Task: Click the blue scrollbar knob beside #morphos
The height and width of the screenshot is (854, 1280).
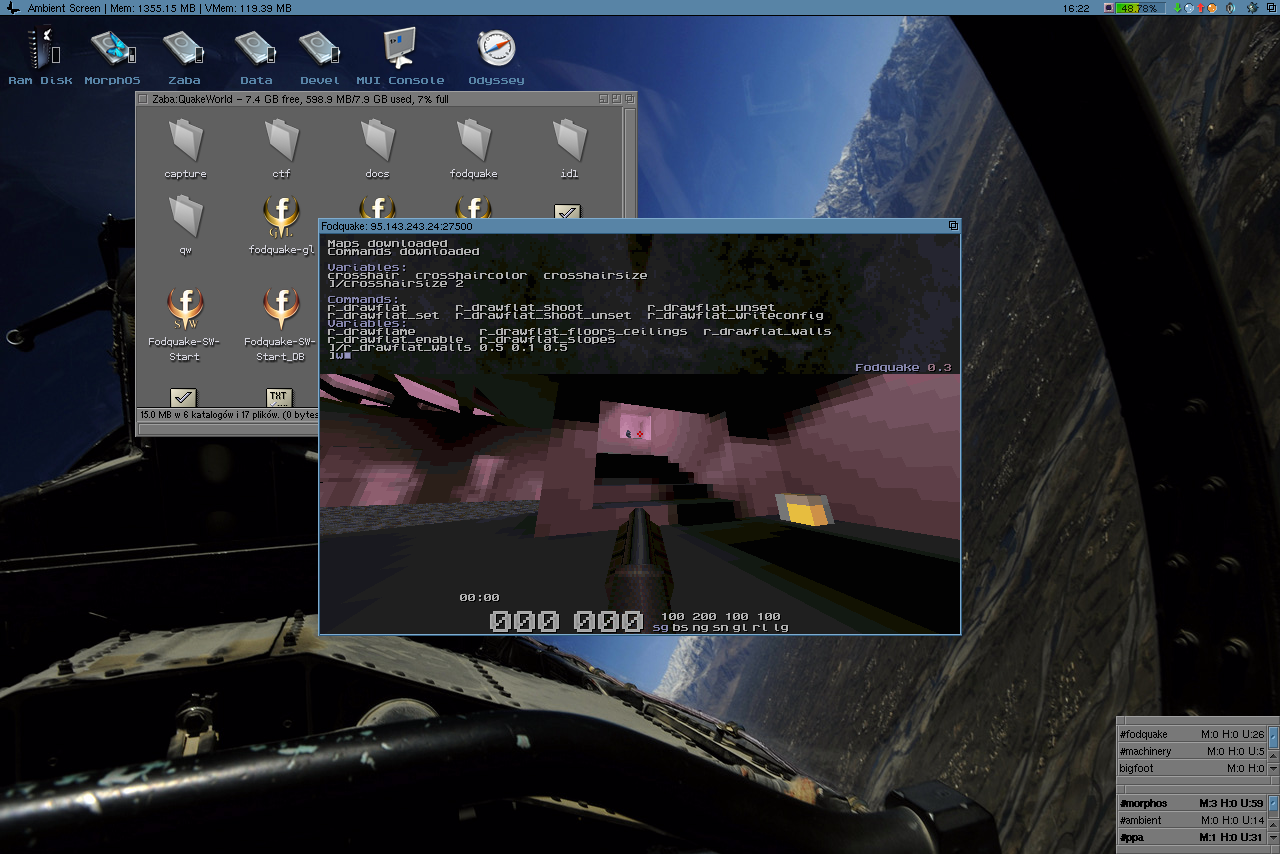Action: 1274,803
